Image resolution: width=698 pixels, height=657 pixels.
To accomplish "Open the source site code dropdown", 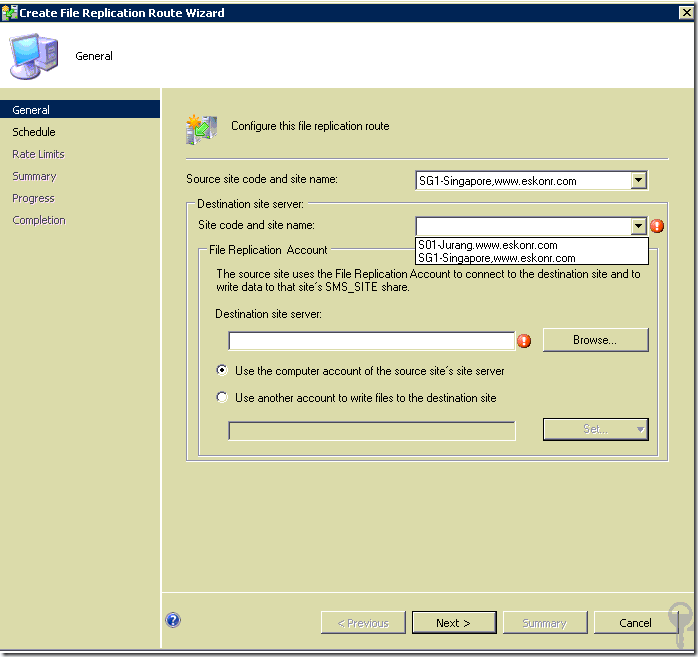I will tap(638, 180).
